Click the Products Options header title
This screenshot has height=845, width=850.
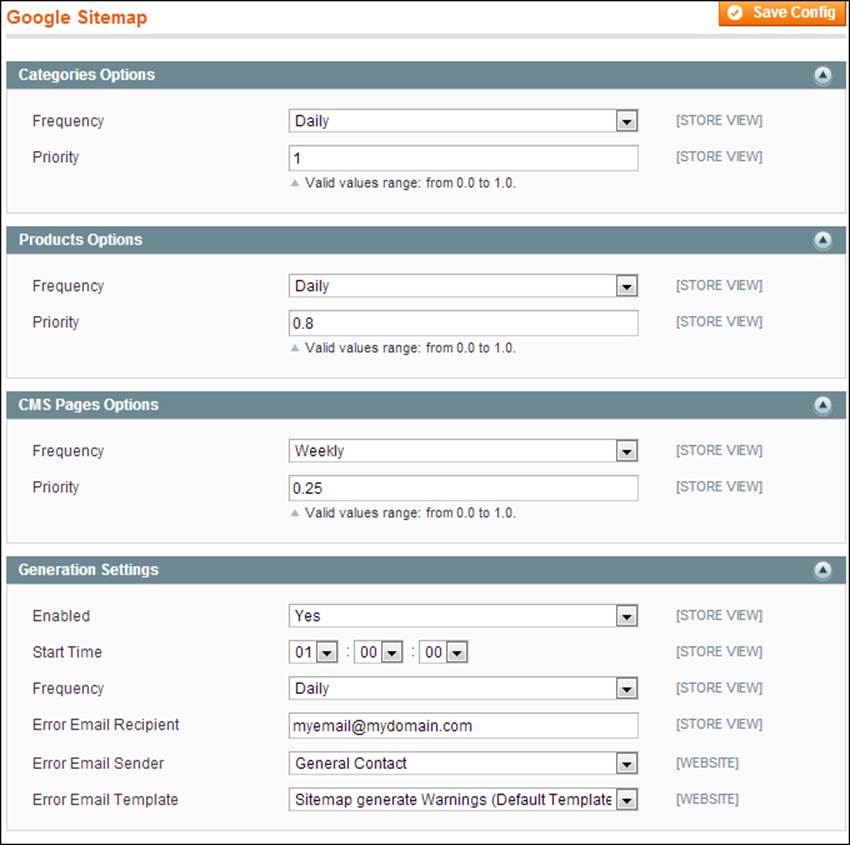click(81, 240)
